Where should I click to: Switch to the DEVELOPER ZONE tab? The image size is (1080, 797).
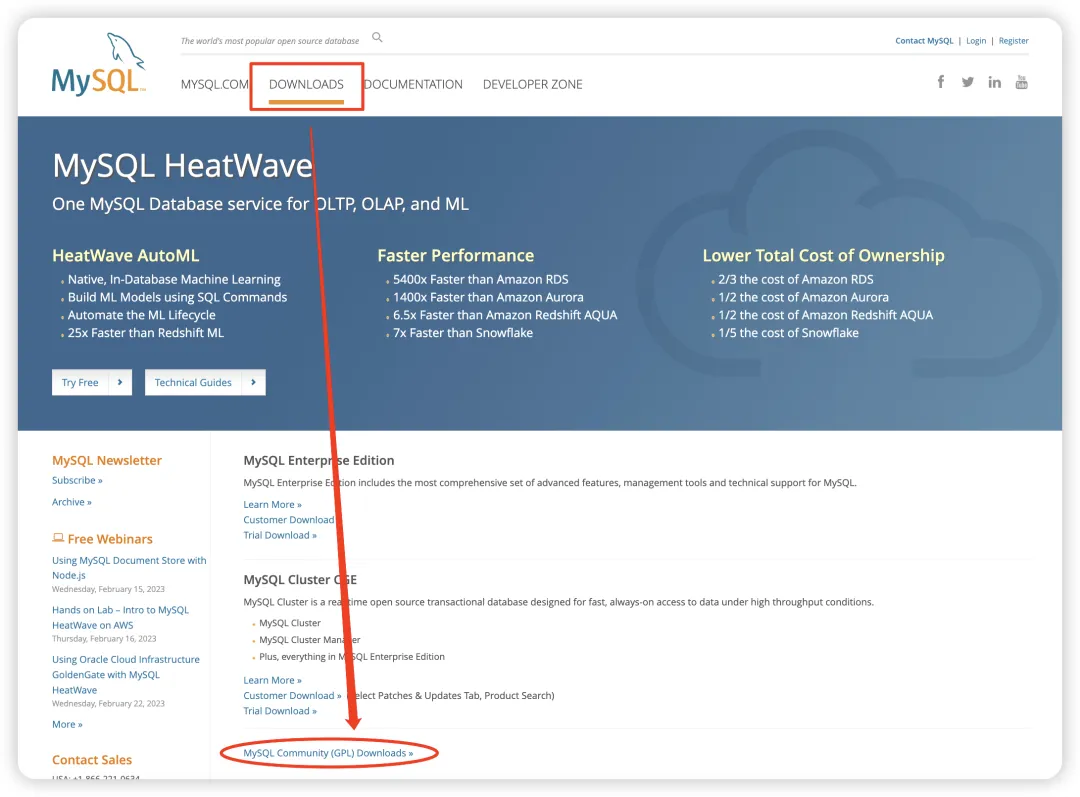tap(532, 84)
